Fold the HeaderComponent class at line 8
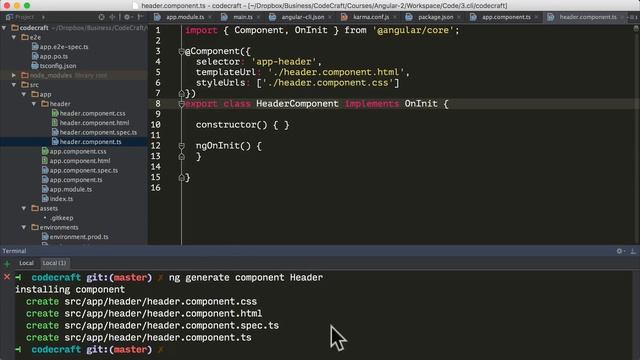The width and height of the screenshot is (640, 360). [181, 104]
